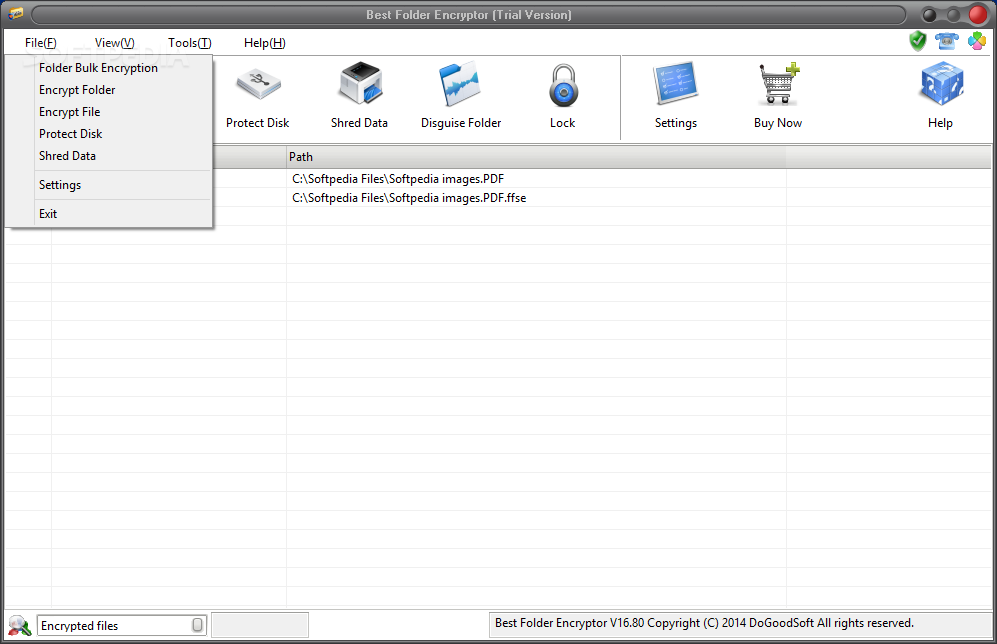This screenshot has width=997, height=644.
Task: Pick Settings in the File menu
Action: tap(109, 185)
